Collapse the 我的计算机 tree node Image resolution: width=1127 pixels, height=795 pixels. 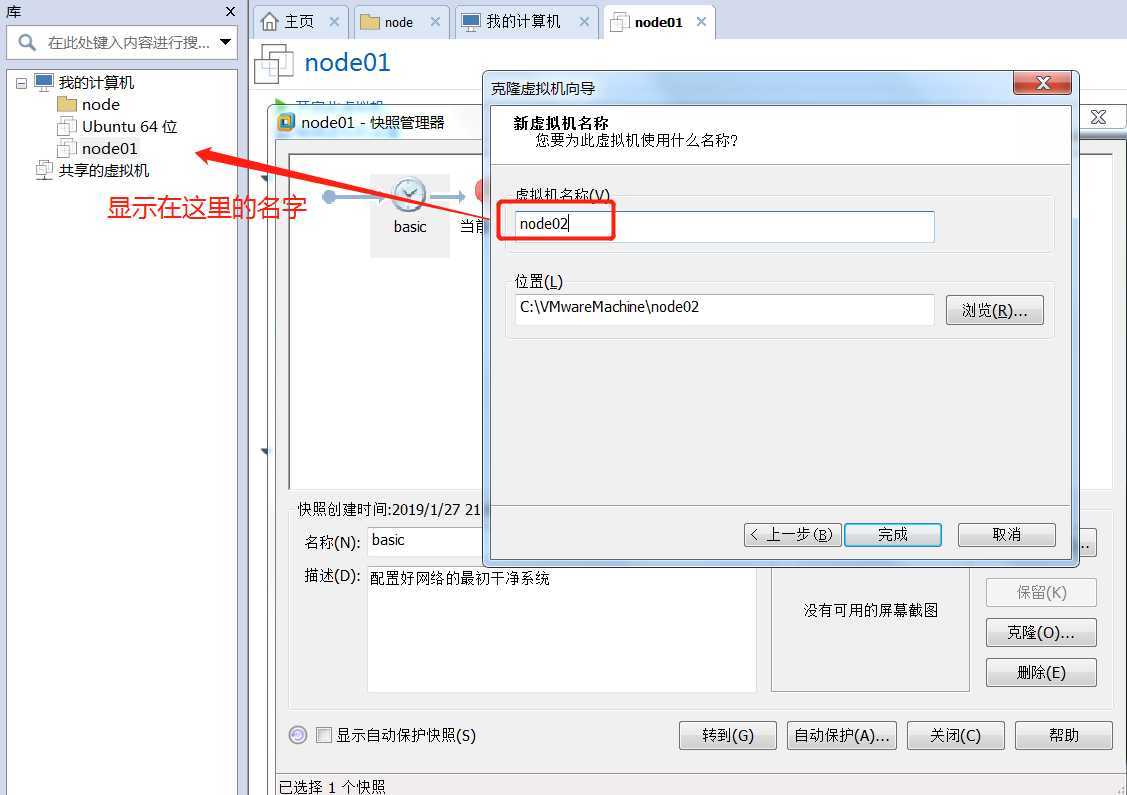click(x=22, y=83)
